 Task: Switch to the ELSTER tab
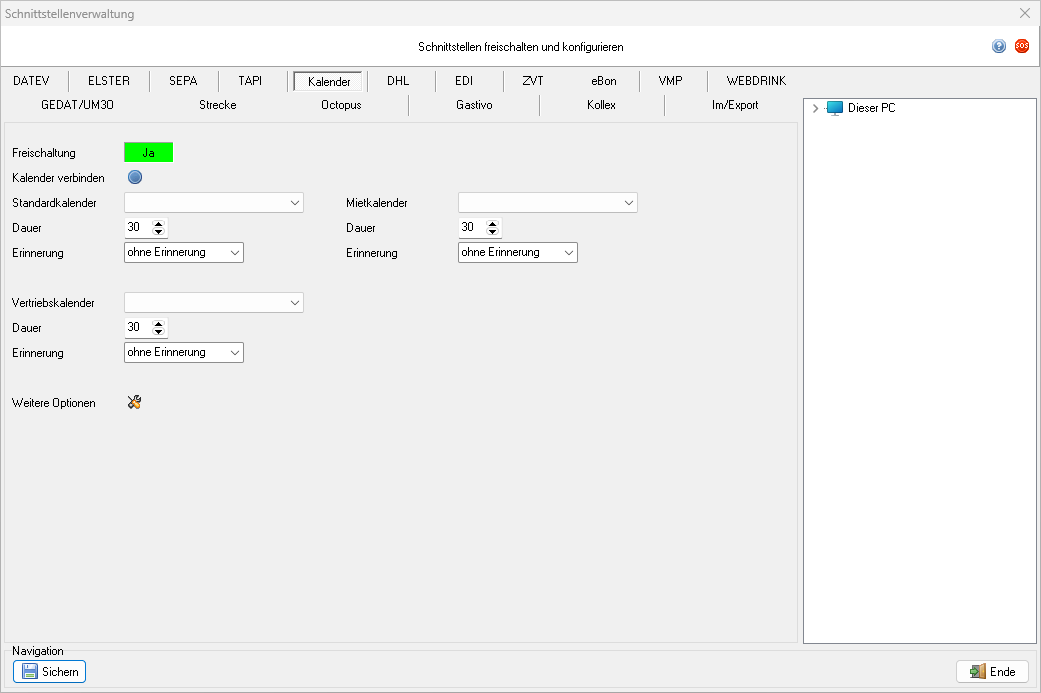(109, 81)
